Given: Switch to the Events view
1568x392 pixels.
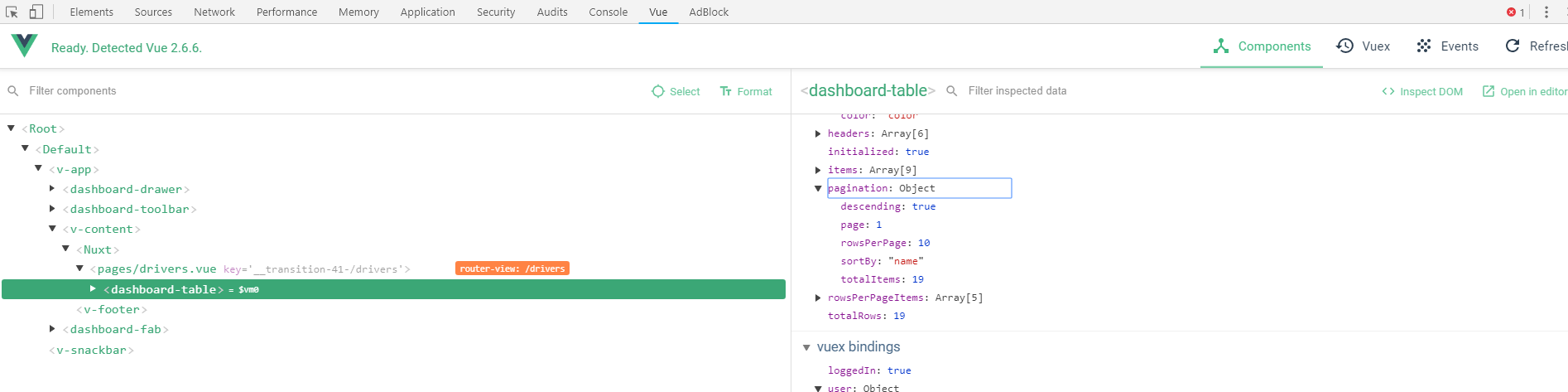Looking at the screenshot, I should coord(1447,46).
